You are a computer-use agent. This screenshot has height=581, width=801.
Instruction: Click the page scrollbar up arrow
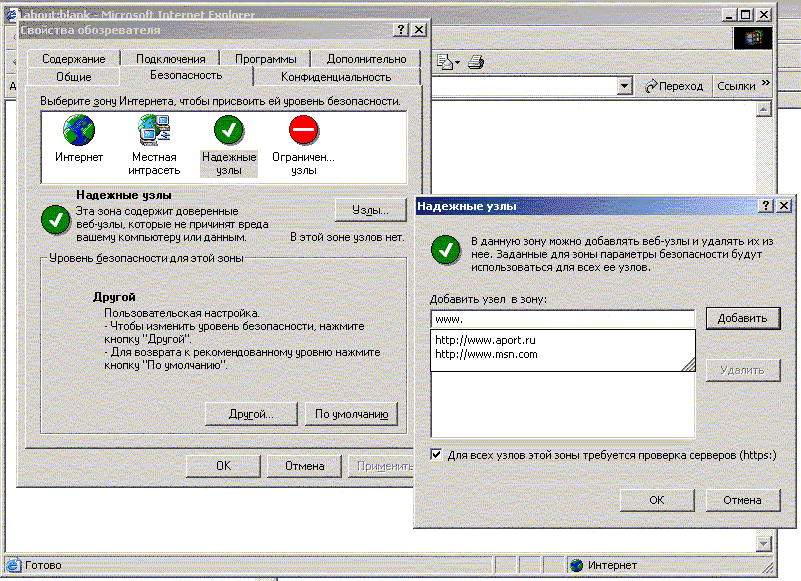(763, 109)
